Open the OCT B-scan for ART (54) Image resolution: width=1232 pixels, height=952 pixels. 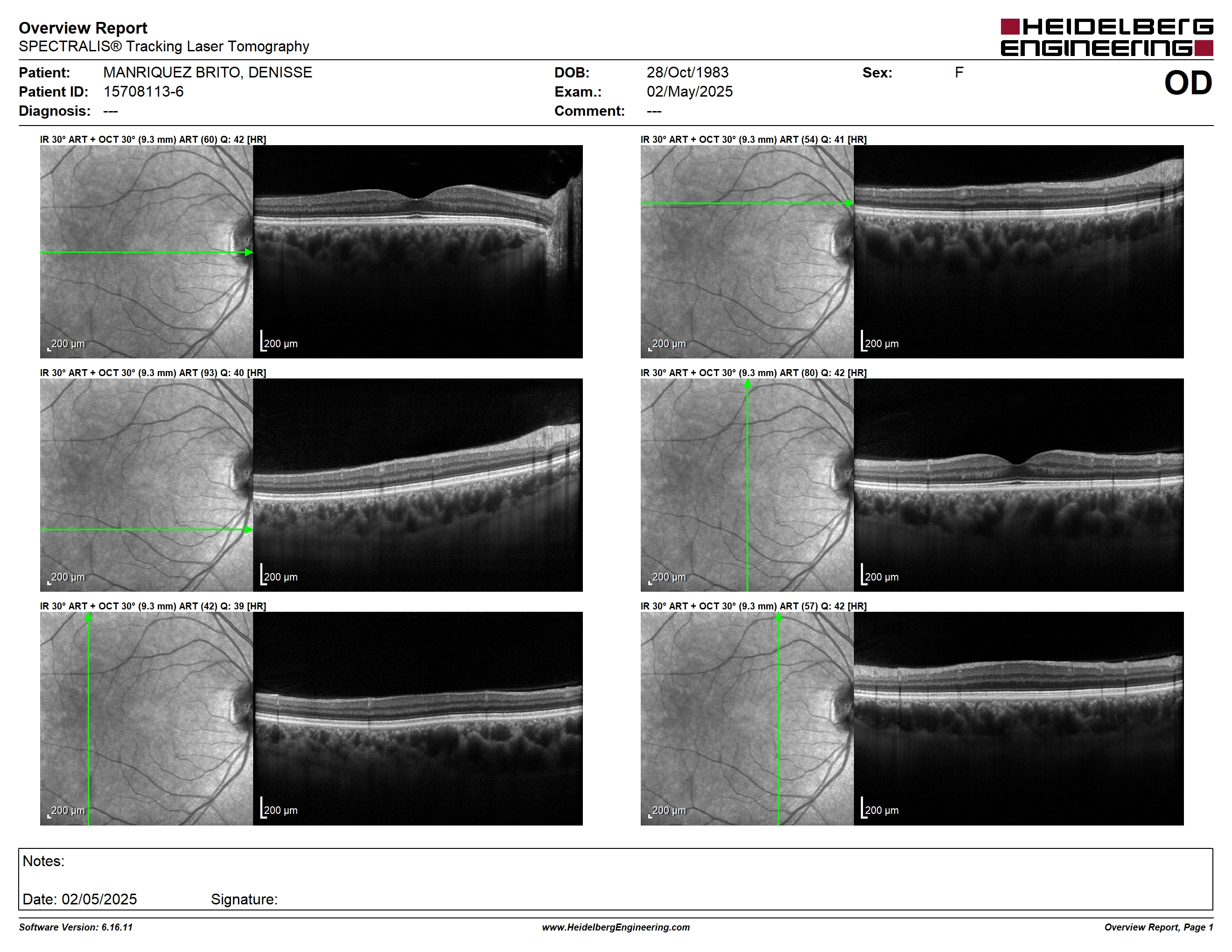click(x=1019, y=252)
